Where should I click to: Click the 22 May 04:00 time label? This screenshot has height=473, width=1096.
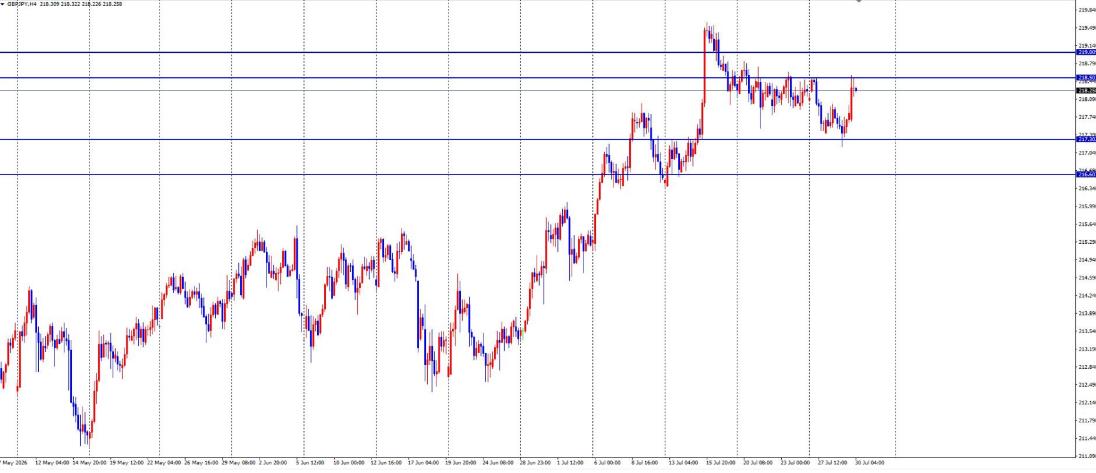click(x=164, y=463)
